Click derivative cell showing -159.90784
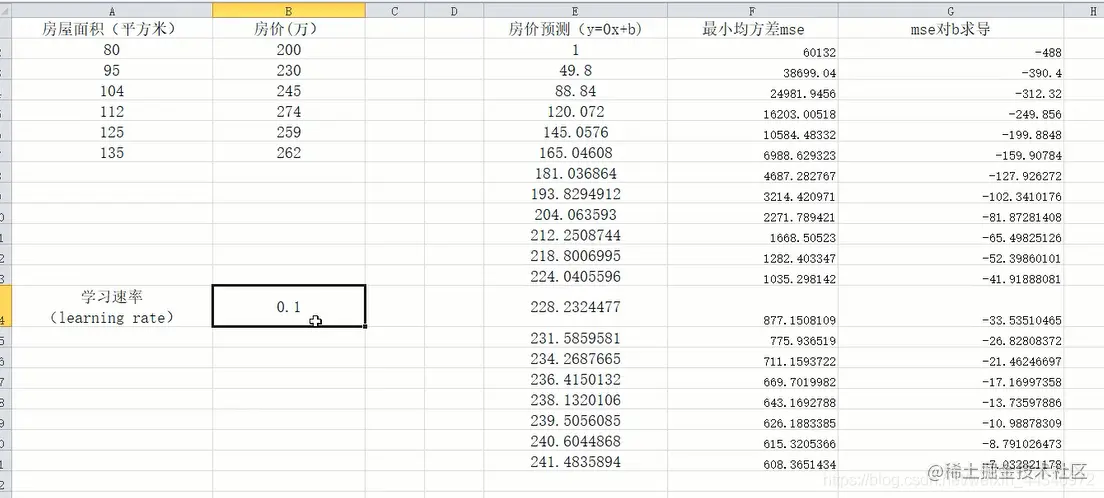The width and height of the screenshot is (1104, 498). (951, 152)
